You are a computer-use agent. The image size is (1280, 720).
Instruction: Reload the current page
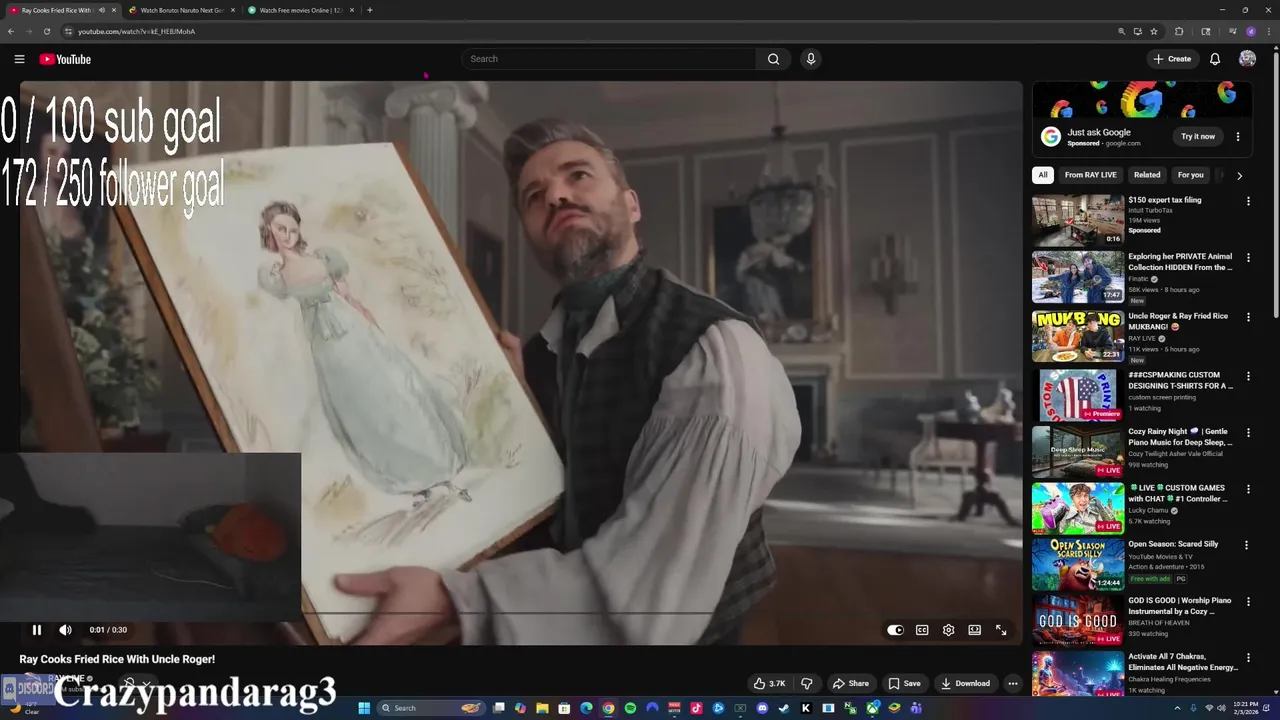pos(46,31)
